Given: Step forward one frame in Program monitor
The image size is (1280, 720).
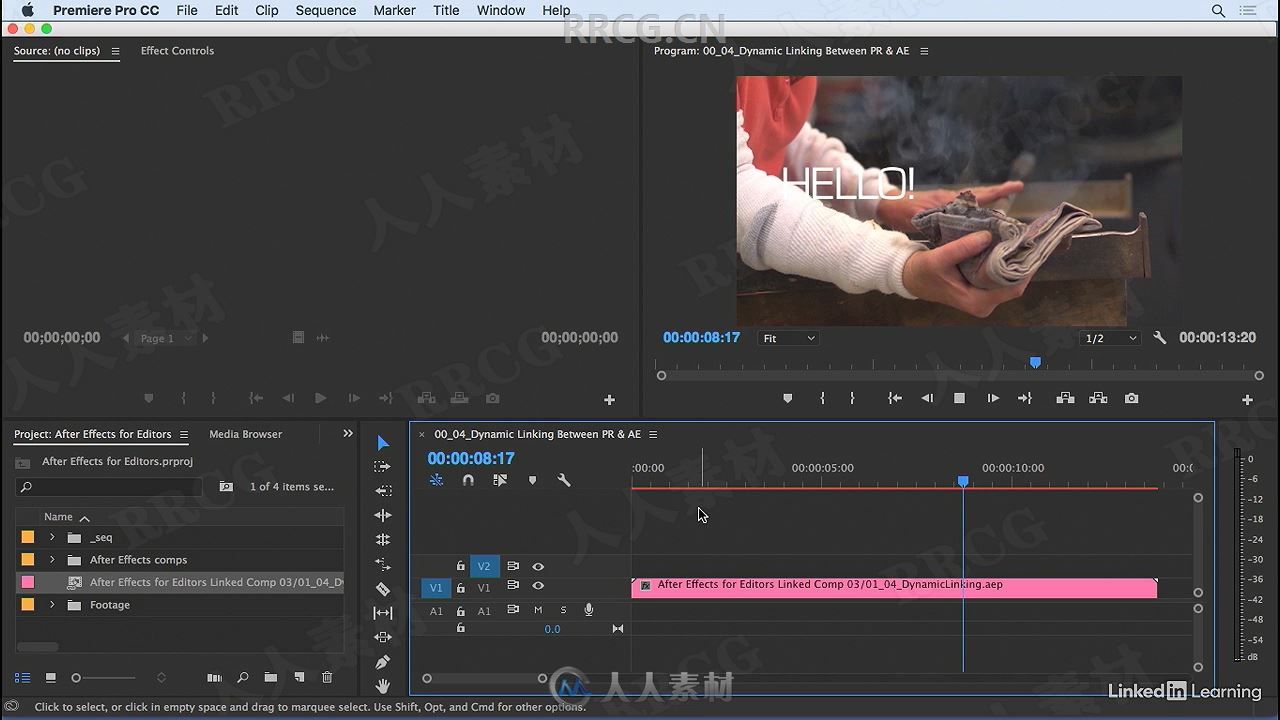Looking at the screenshot, I should tap(993, 398).
